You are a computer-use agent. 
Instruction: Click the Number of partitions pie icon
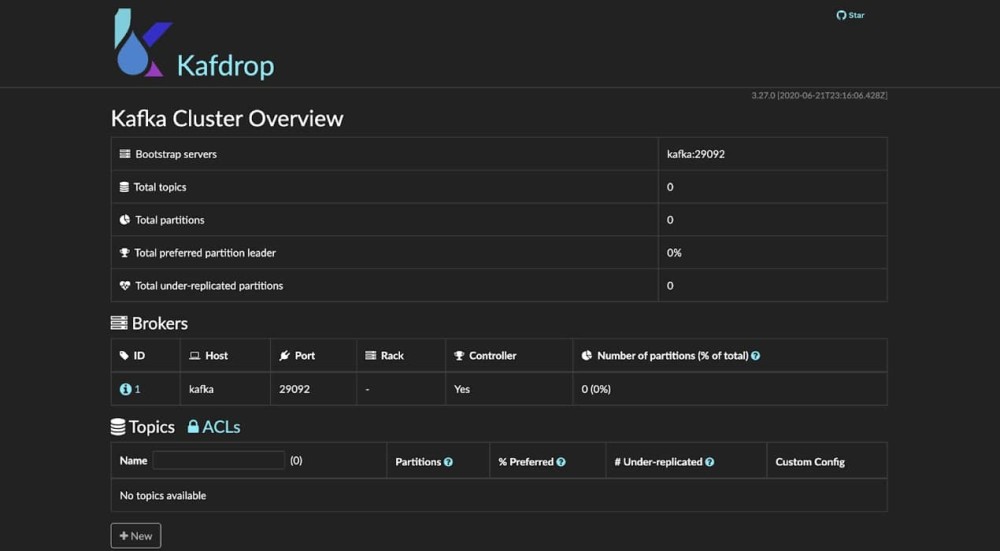587,356
